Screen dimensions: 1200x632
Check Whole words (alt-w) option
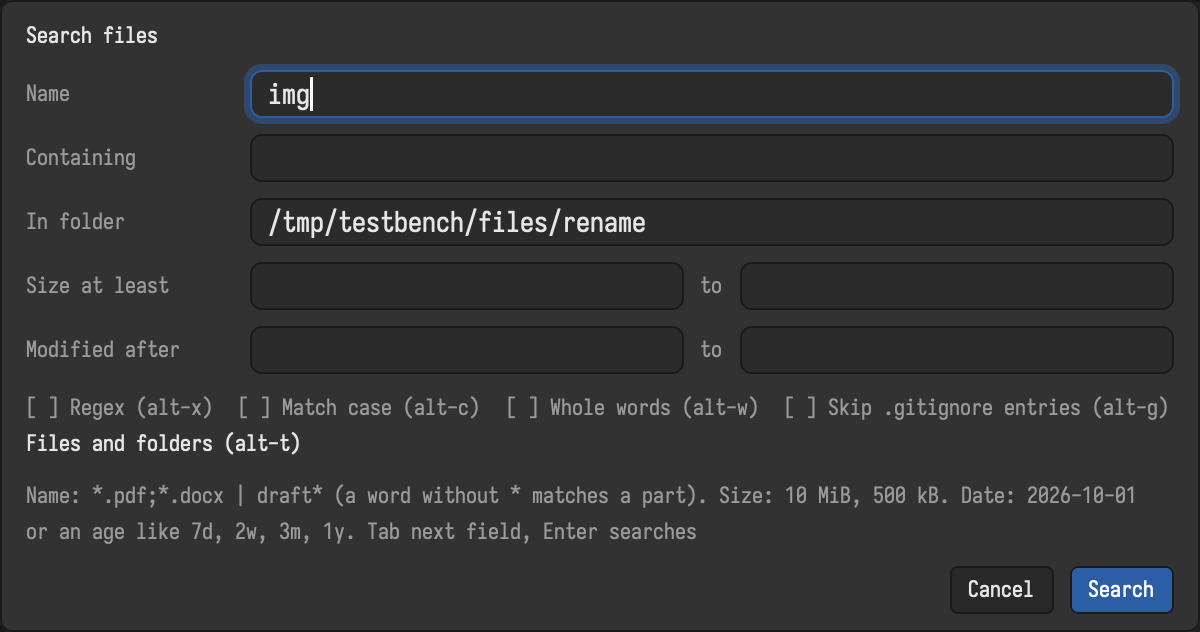pos(632,408)
